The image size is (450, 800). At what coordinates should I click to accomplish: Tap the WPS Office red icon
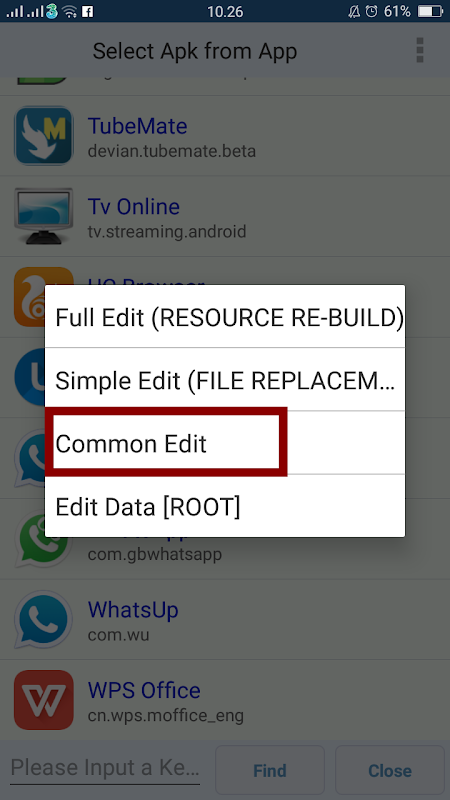44,699
